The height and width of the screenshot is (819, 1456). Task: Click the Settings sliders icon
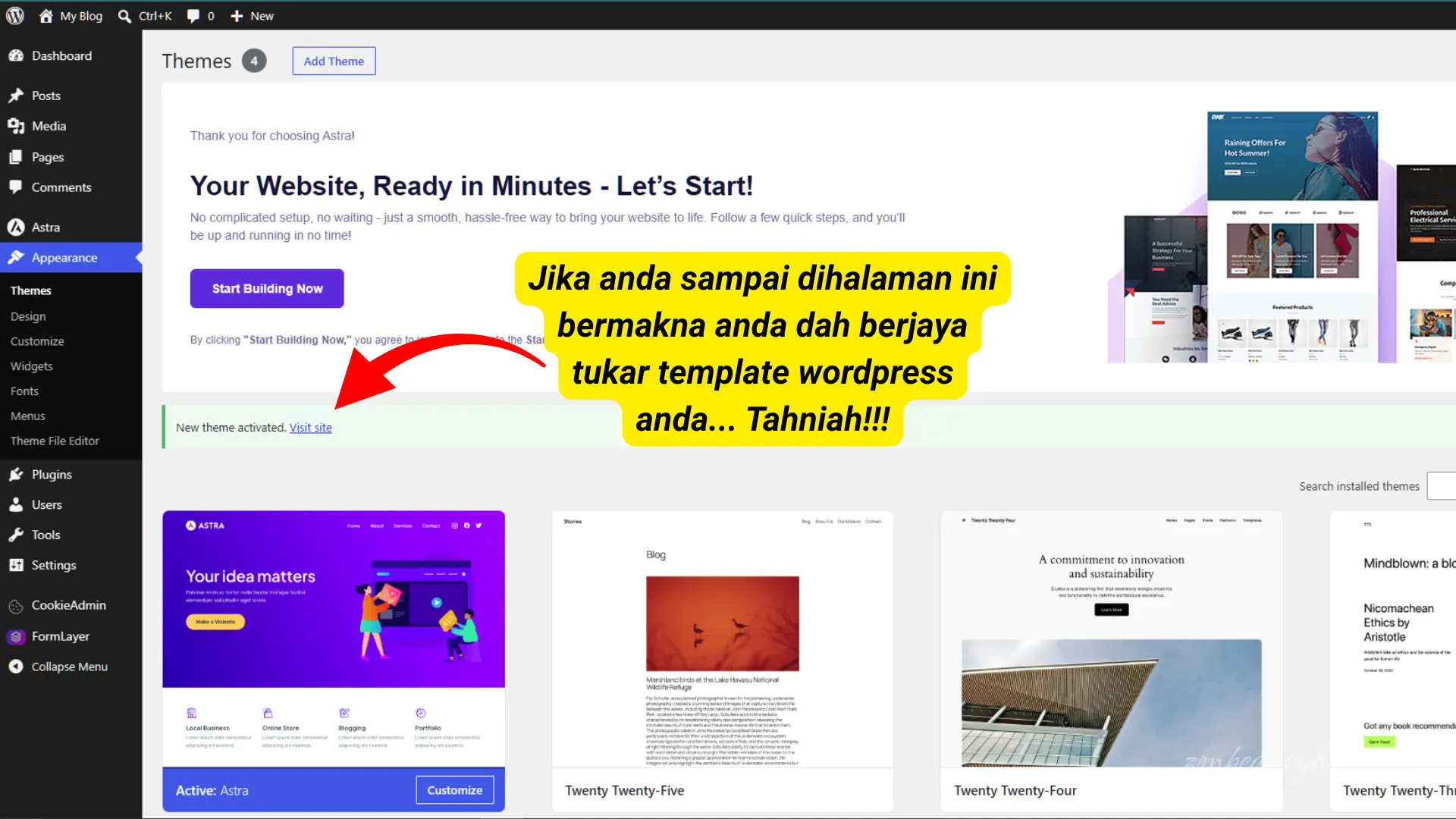[x=16, y=565]
